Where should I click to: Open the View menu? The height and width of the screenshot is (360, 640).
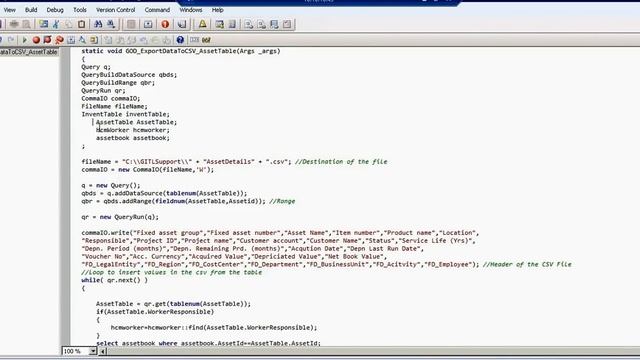point(9,10)
